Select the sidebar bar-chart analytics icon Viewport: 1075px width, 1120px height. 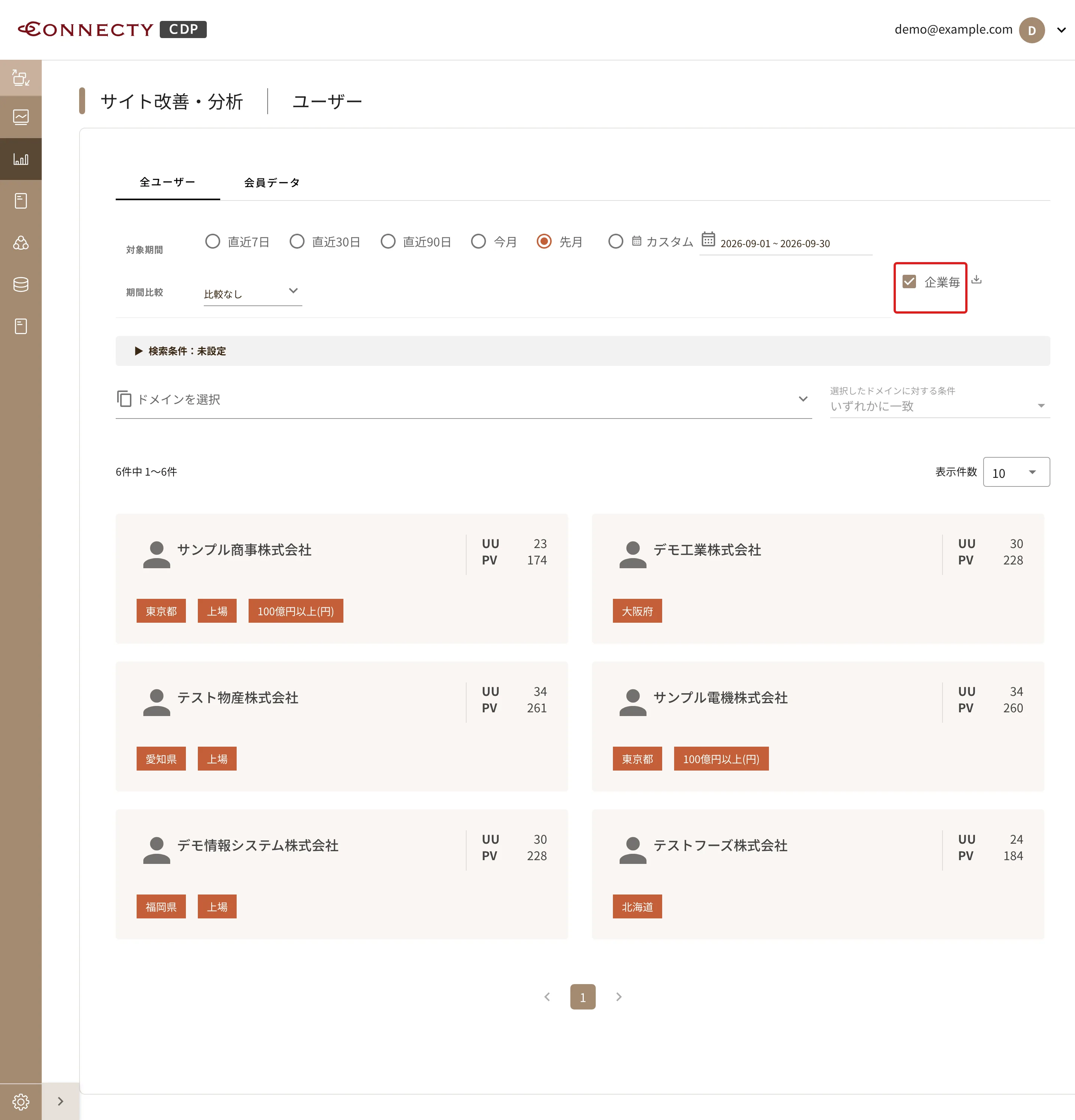coord(21,159)
